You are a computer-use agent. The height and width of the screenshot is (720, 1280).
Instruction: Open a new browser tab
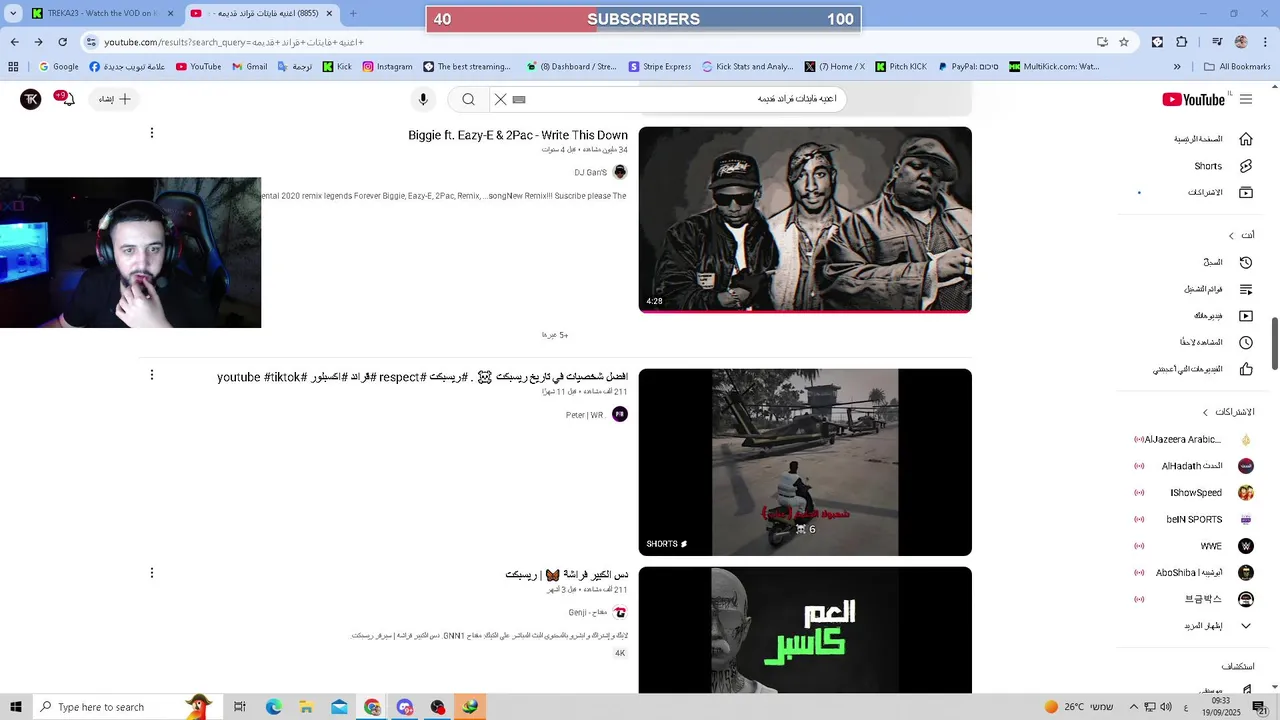pos(353,13)
